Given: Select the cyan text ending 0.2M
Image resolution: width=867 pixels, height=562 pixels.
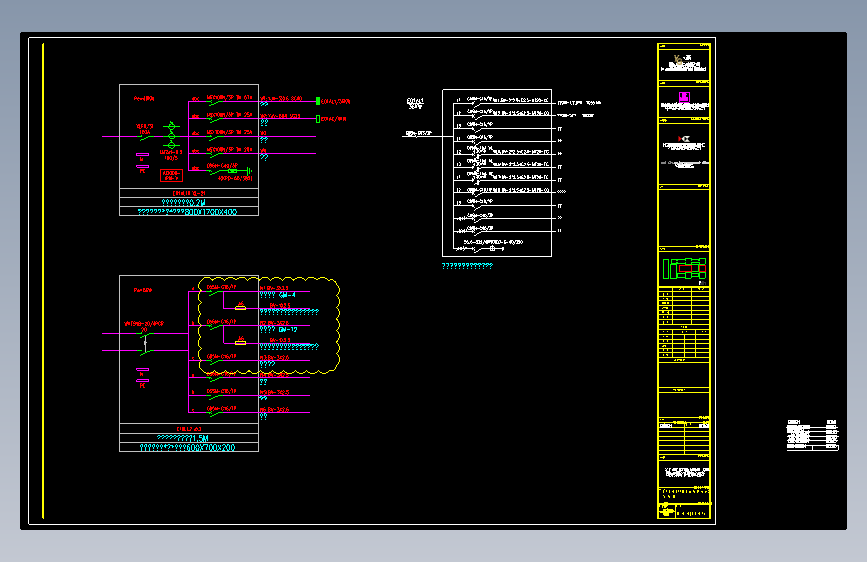Looking at the screenshot, I should (184, 202).
